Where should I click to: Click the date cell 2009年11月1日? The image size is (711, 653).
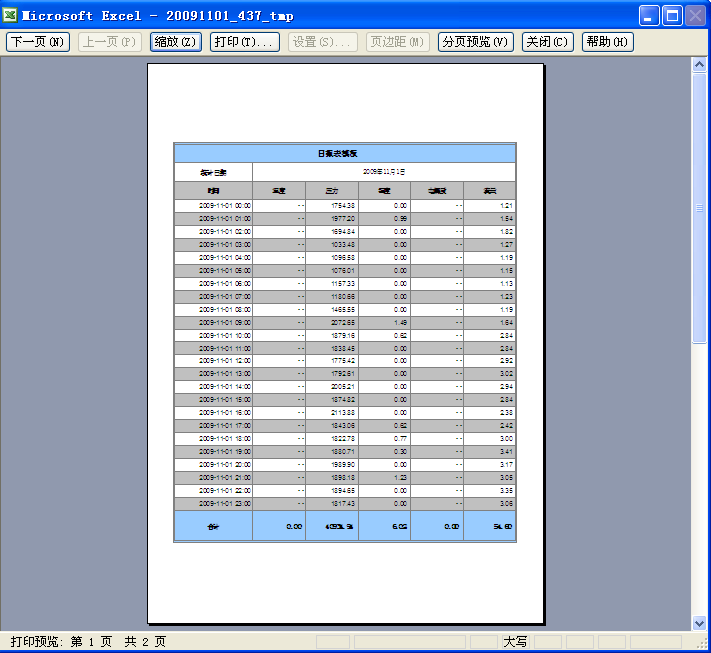tap(384, 172)
